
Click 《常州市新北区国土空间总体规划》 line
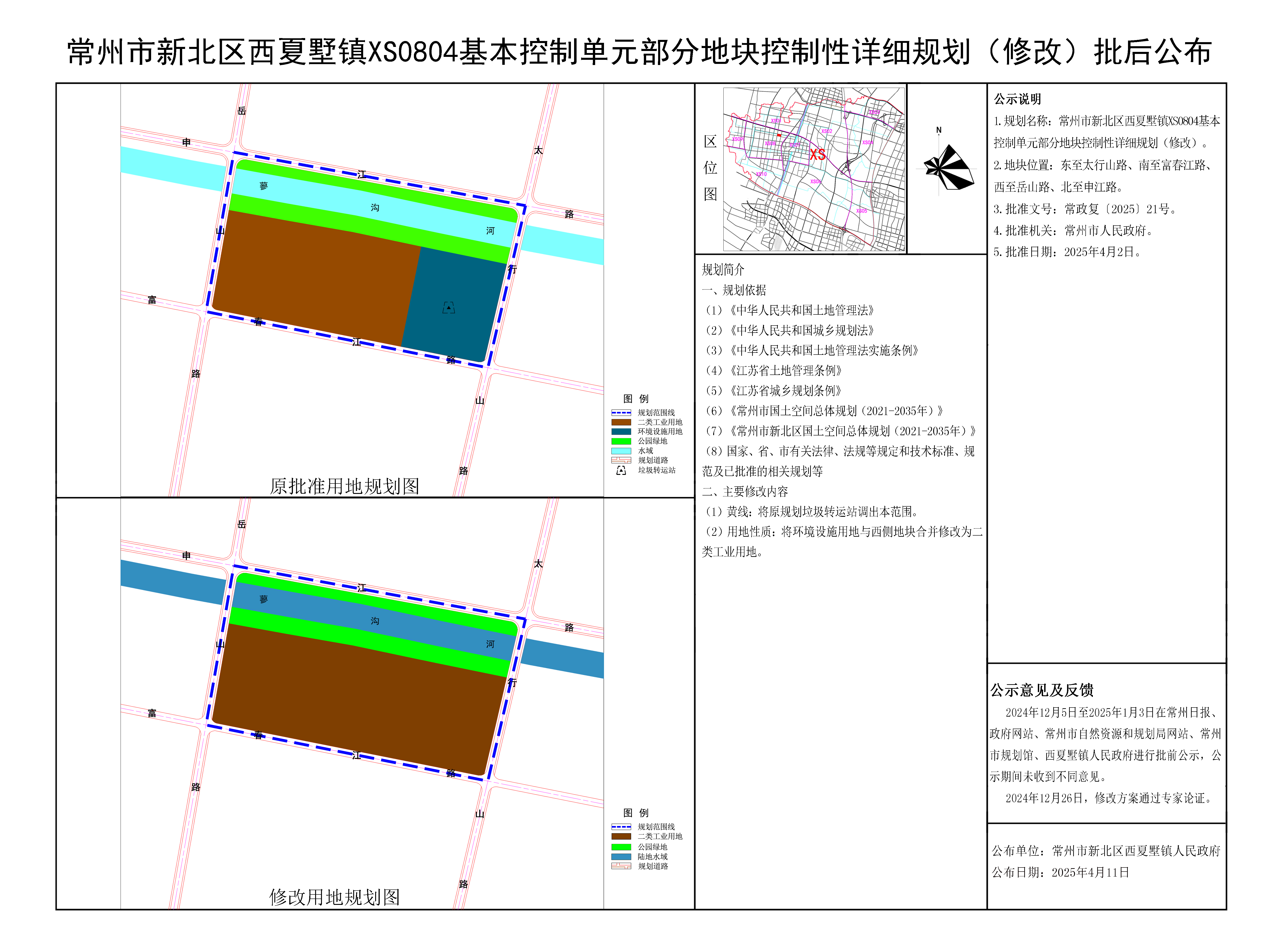pos(840,431)
